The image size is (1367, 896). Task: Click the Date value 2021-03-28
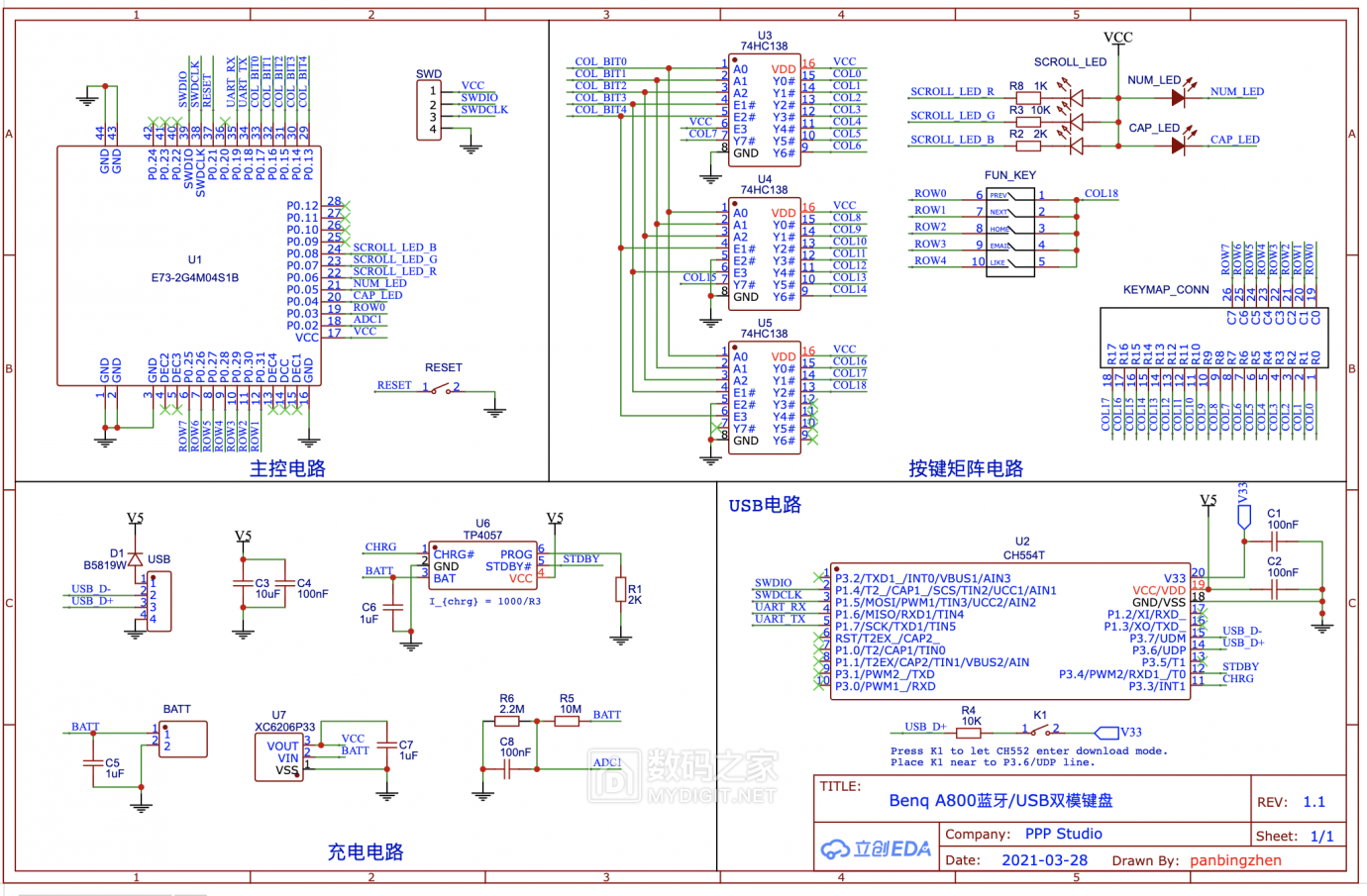(x=1044, y=860)
